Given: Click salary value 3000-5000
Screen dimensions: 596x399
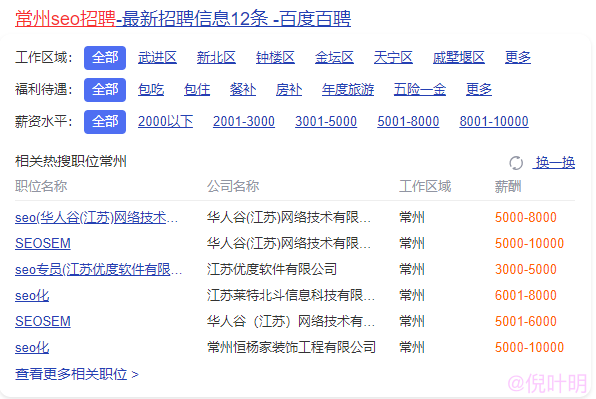Looking at the screenshot, I should pyautogui.click(x=526, y=269).
